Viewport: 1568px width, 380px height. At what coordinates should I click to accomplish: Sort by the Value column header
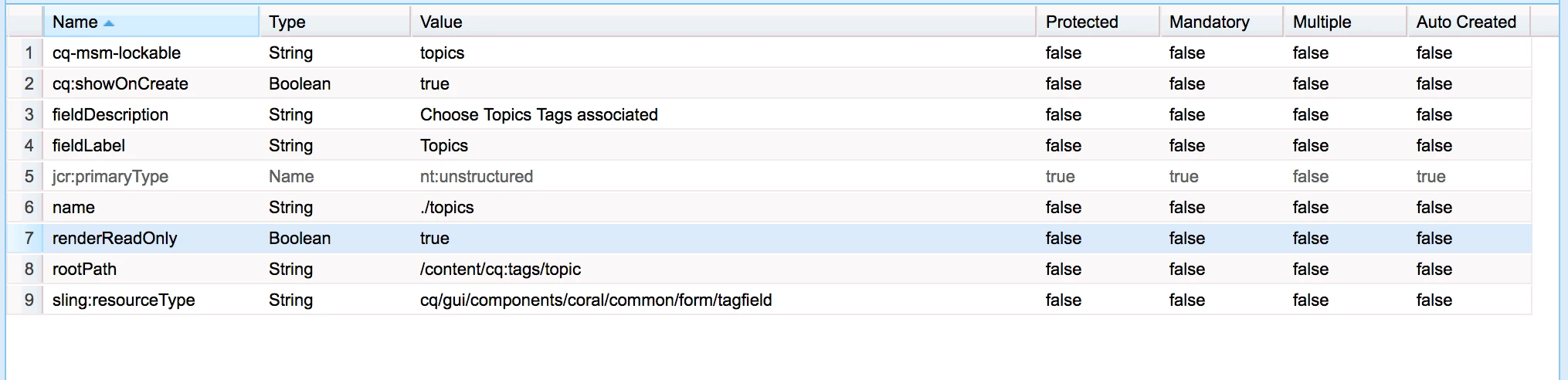click(724, 22)
